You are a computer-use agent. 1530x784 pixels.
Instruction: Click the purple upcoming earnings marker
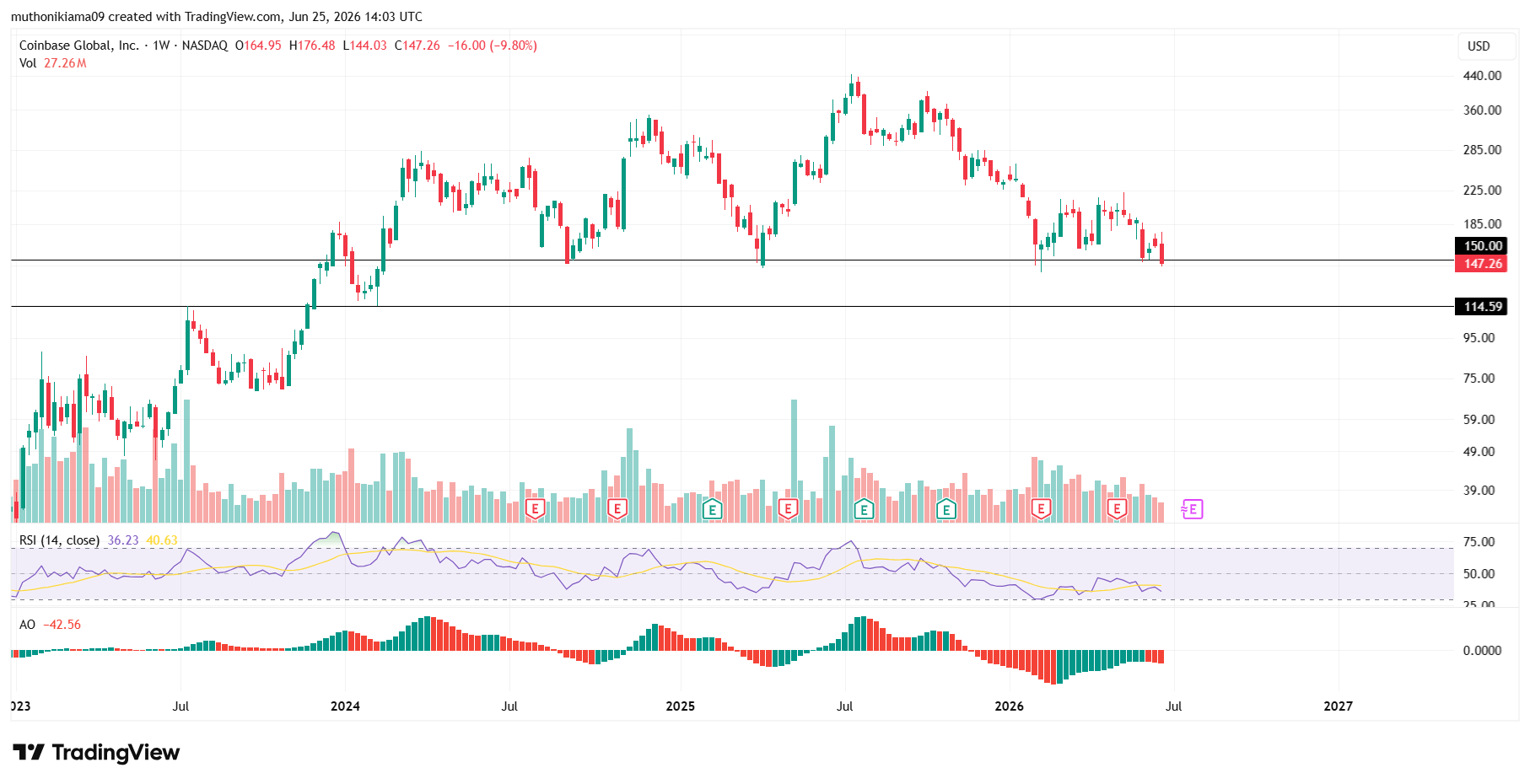pyautogui.click(x=1192, y=508)
